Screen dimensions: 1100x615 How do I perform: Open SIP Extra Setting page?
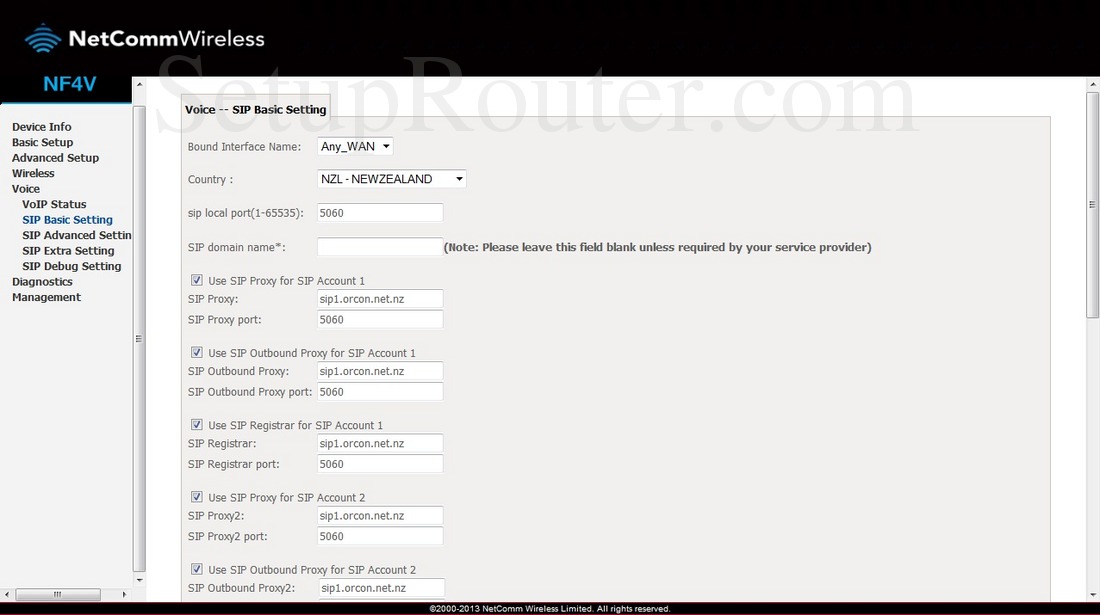click(68, 251)
